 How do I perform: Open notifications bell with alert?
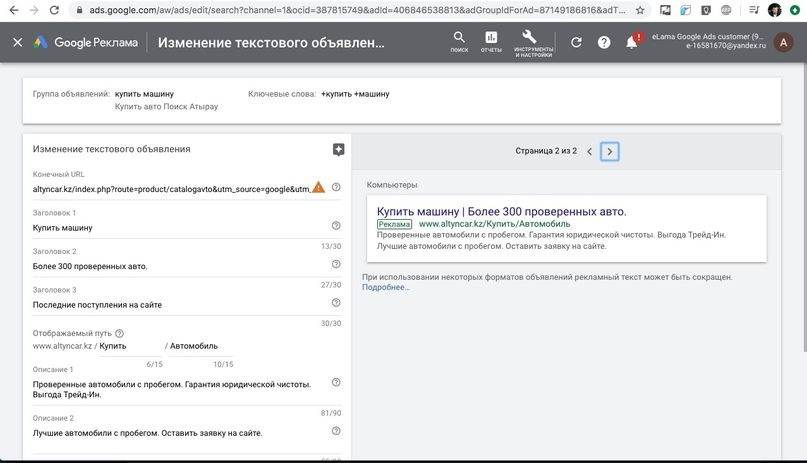pos(633,41)
